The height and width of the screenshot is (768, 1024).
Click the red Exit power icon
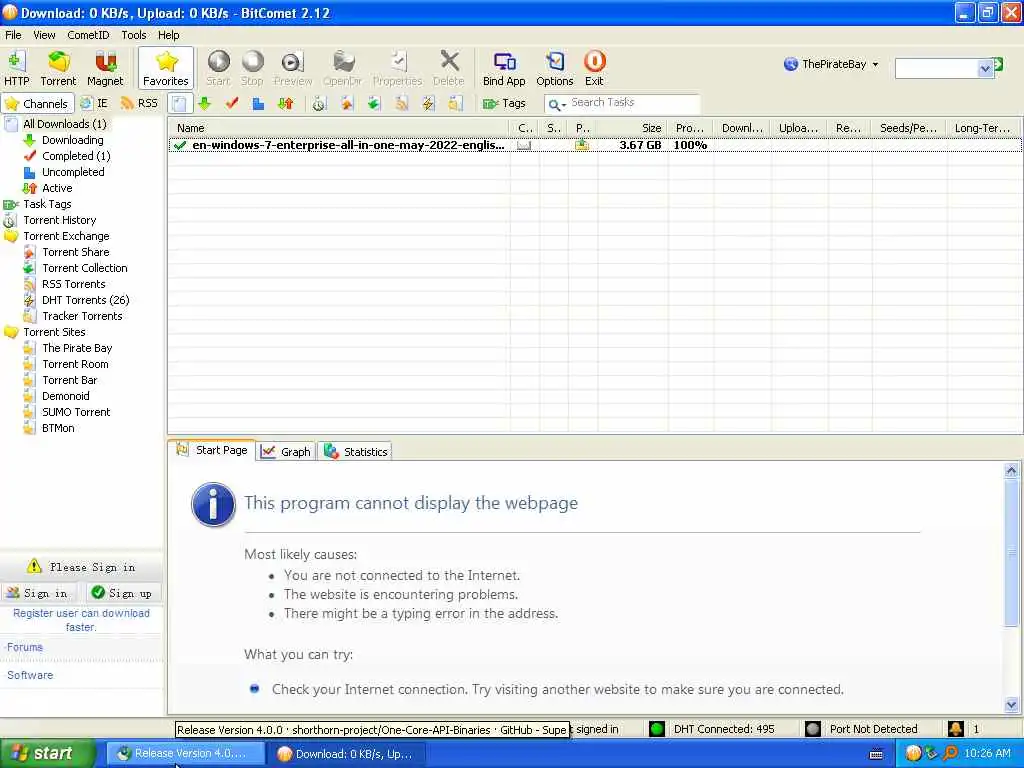tap(594, 68)
